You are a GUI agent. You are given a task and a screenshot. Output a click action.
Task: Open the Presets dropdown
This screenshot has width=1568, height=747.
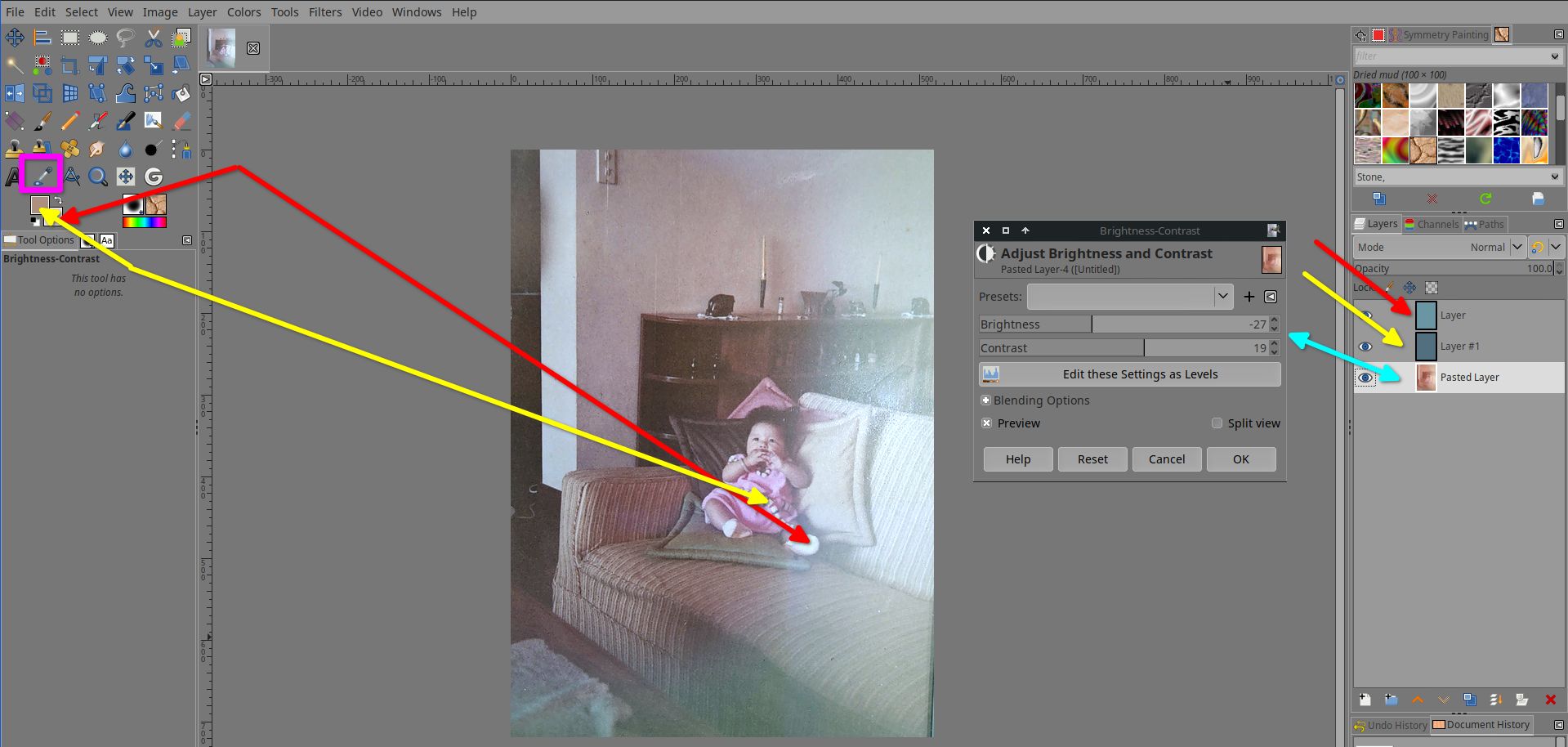click(x=1222, y=297)
